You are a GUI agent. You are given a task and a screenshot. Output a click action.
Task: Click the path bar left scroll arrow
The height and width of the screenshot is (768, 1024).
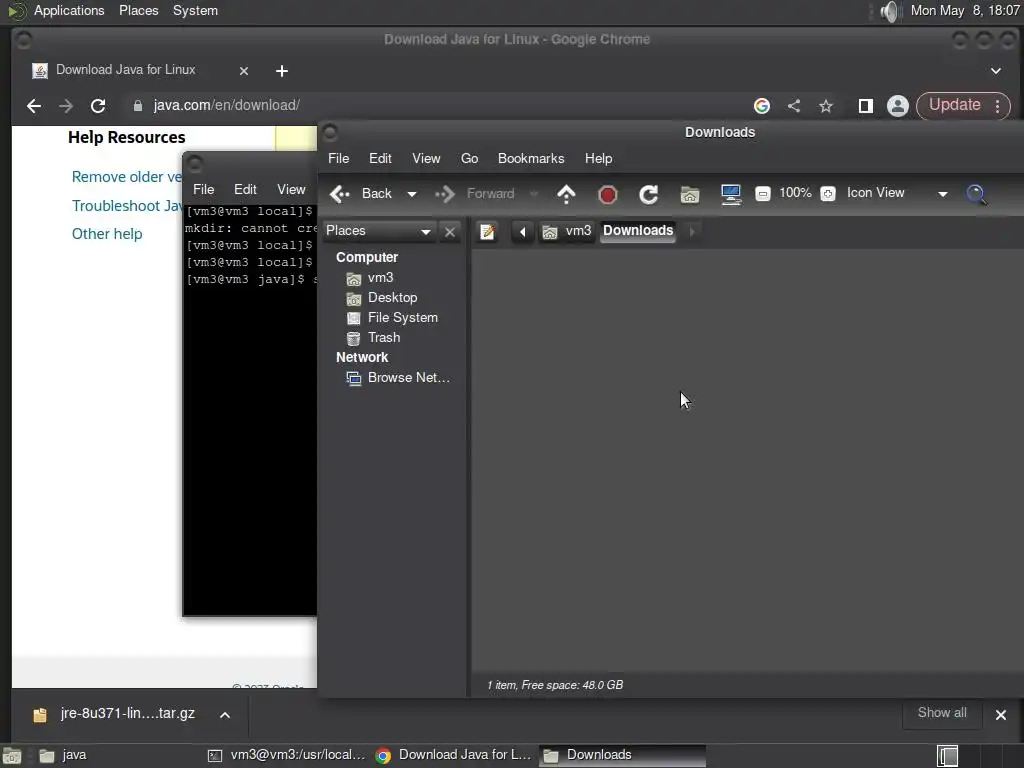(x=522, y=231)
